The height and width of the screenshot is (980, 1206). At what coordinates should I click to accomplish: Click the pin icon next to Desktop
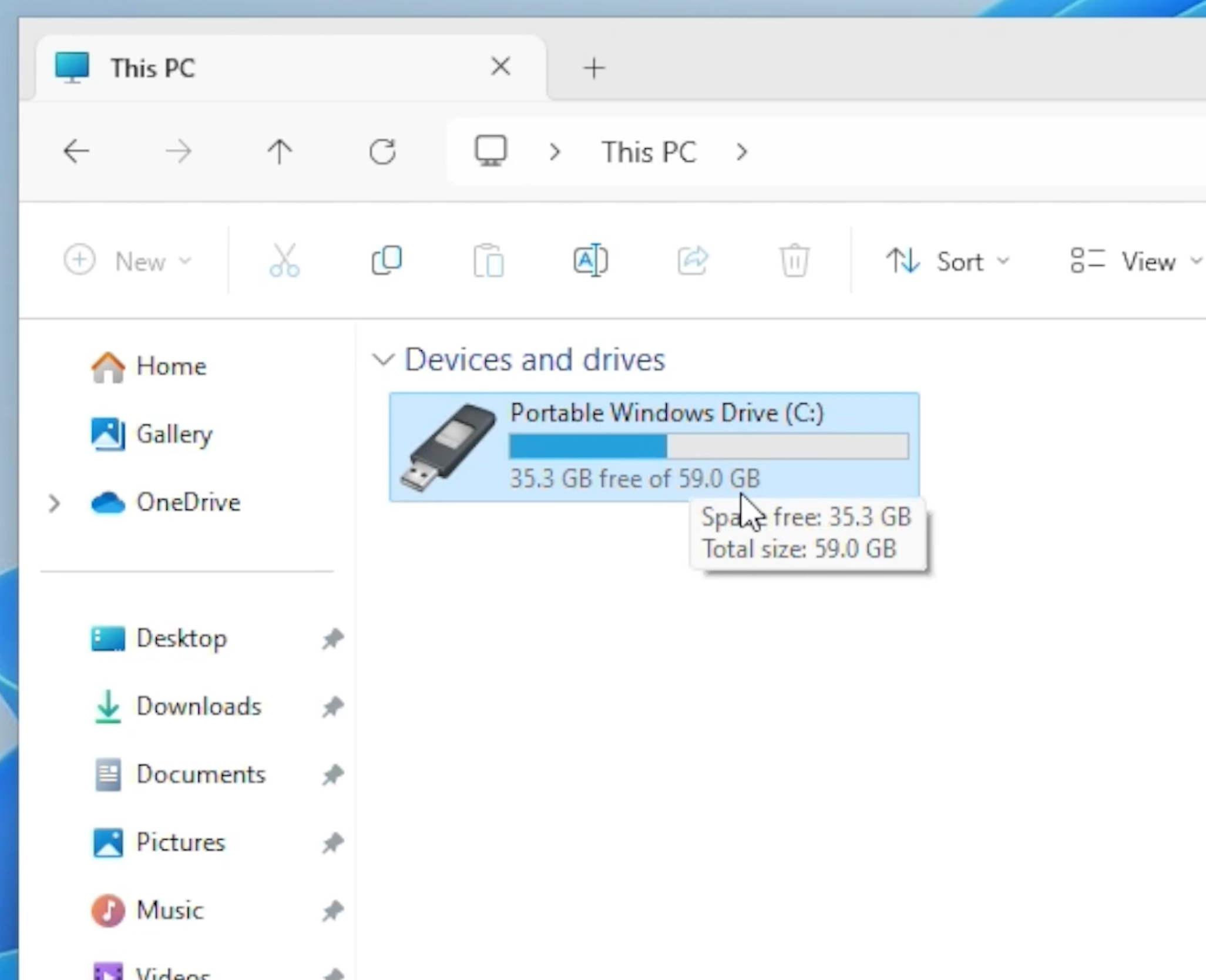332,639
